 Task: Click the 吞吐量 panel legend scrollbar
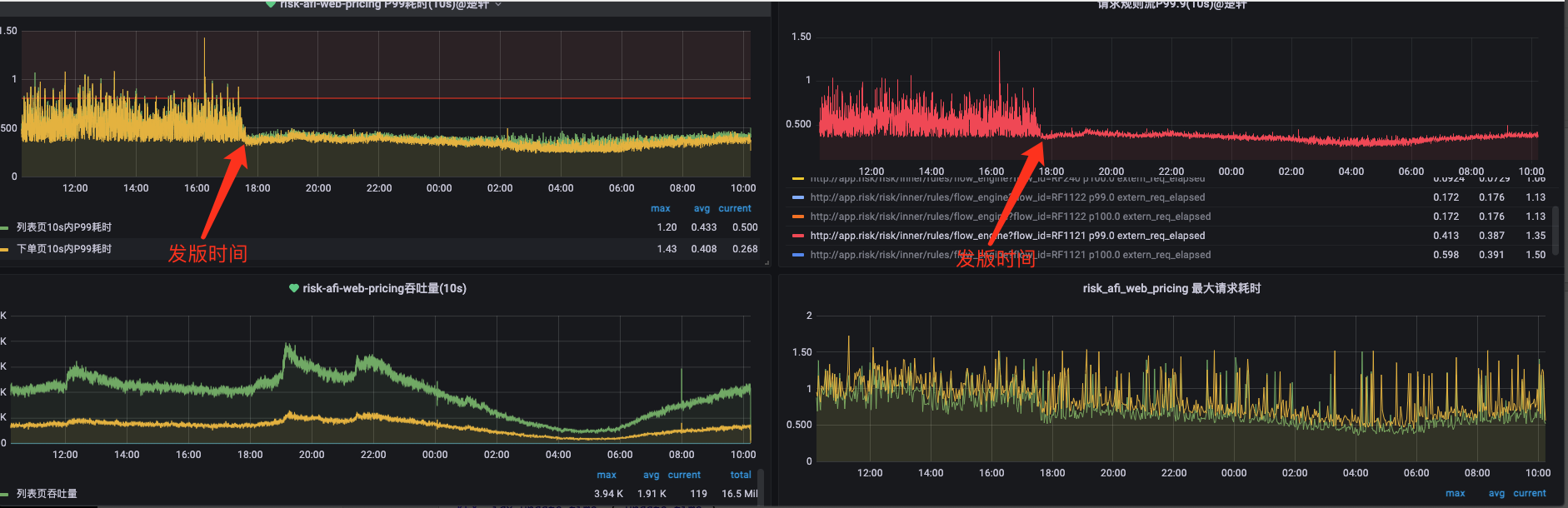pyautogui.click(x=761, y=487)
